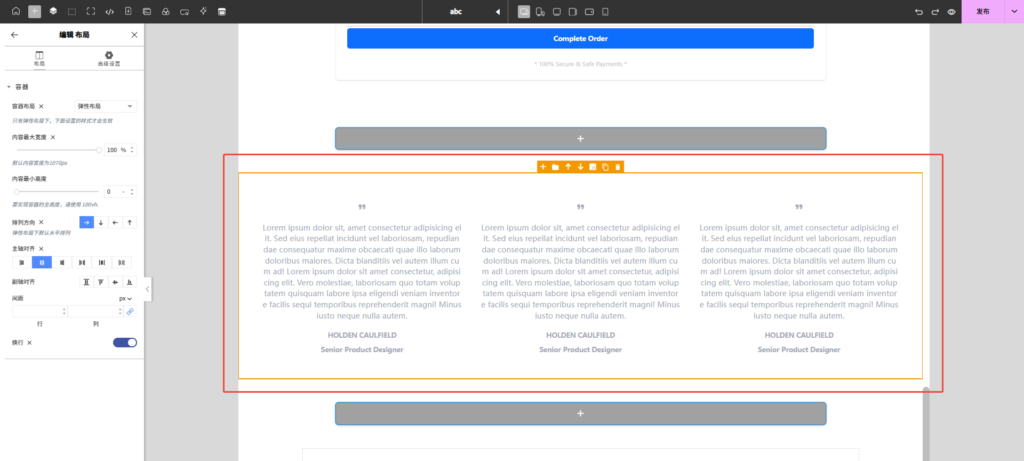The height and width of the screenshot is (461, 1024).
Task: Move selected section up with arrow icon
Action: coord(568,166)
